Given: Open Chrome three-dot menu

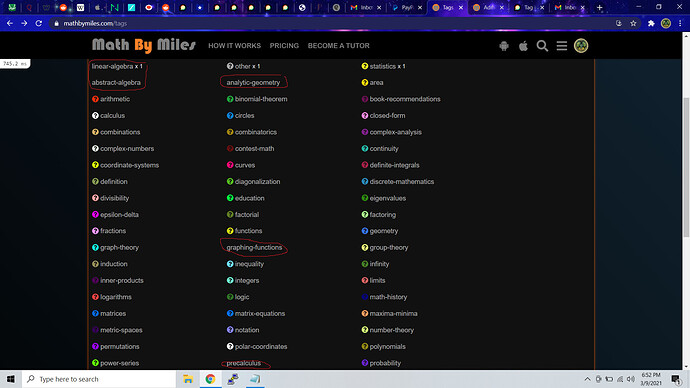Looking at the screenshot, I should pyautogui.click(x=680, y=23).
